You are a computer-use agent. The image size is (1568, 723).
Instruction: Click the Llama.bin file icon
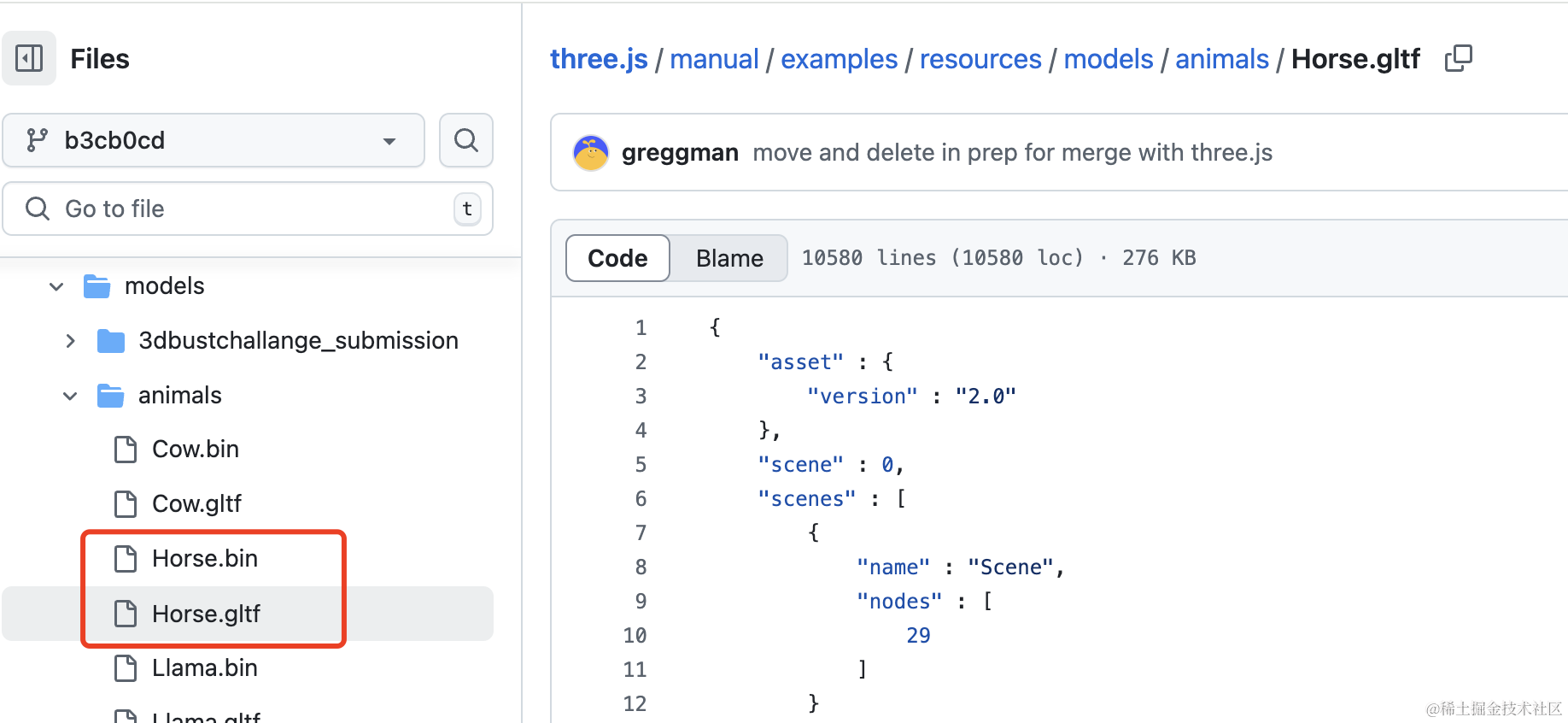coord(126,668)
